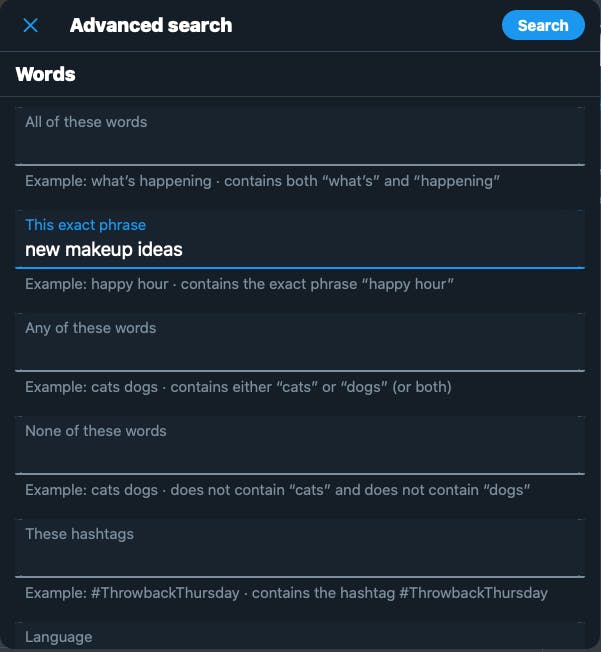Click the blue Search button
This screenshot has height=652, width=601.
coord(543,25)
